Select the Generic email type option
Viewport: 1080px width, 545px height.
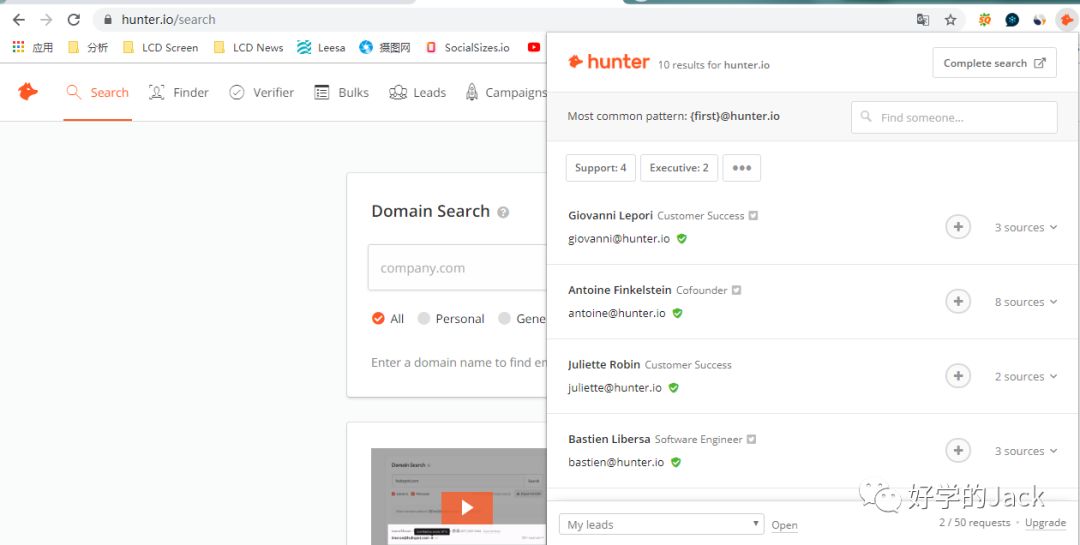click(505, 319)
